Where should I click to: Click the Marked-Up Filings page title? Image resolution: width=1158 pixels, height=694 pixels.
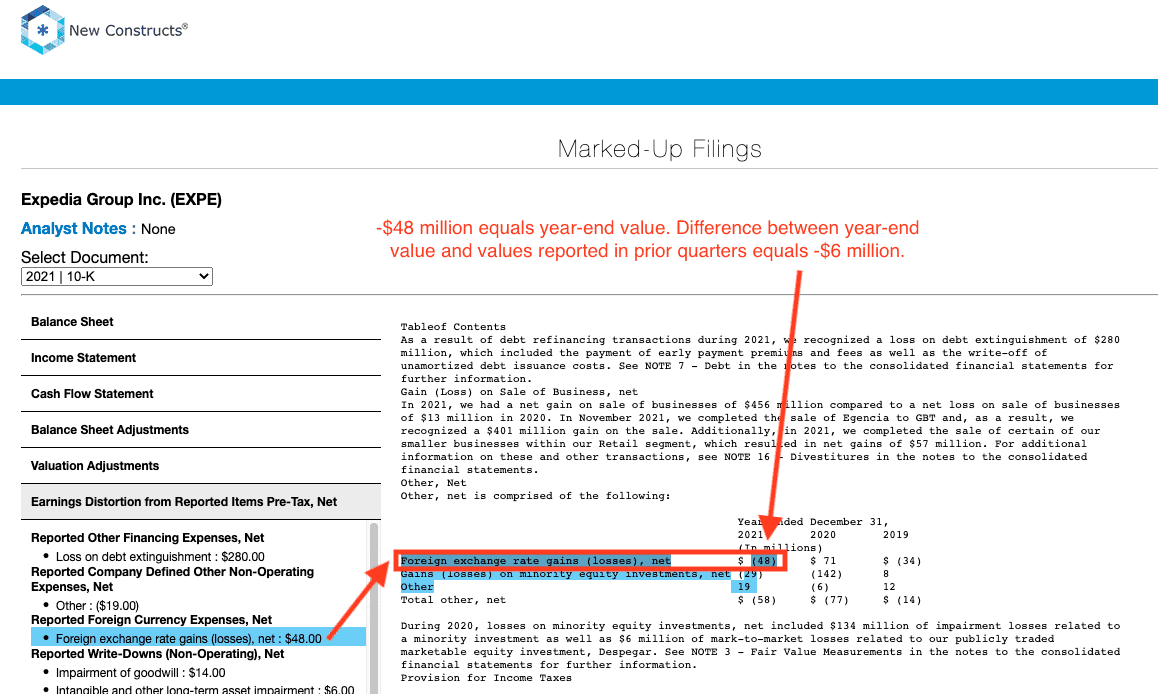pos(659,149)
